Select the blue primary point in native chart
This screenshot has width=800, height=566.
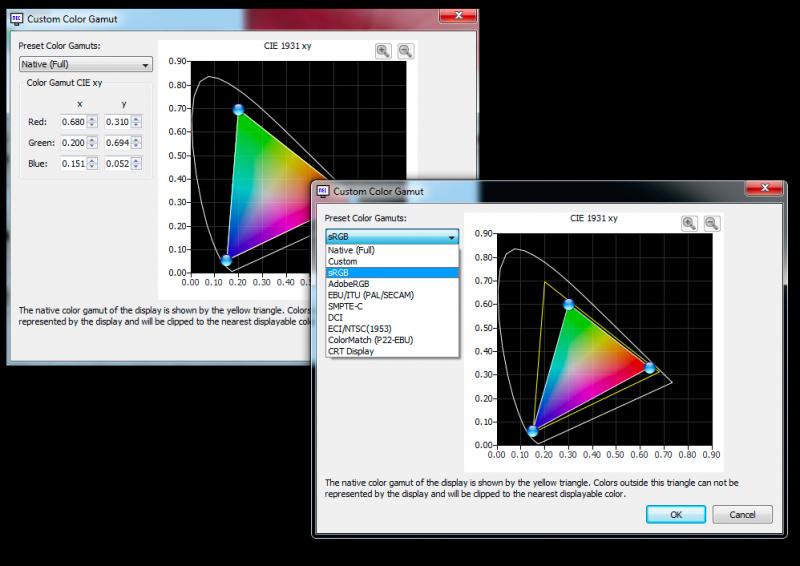tap(227, 261)
